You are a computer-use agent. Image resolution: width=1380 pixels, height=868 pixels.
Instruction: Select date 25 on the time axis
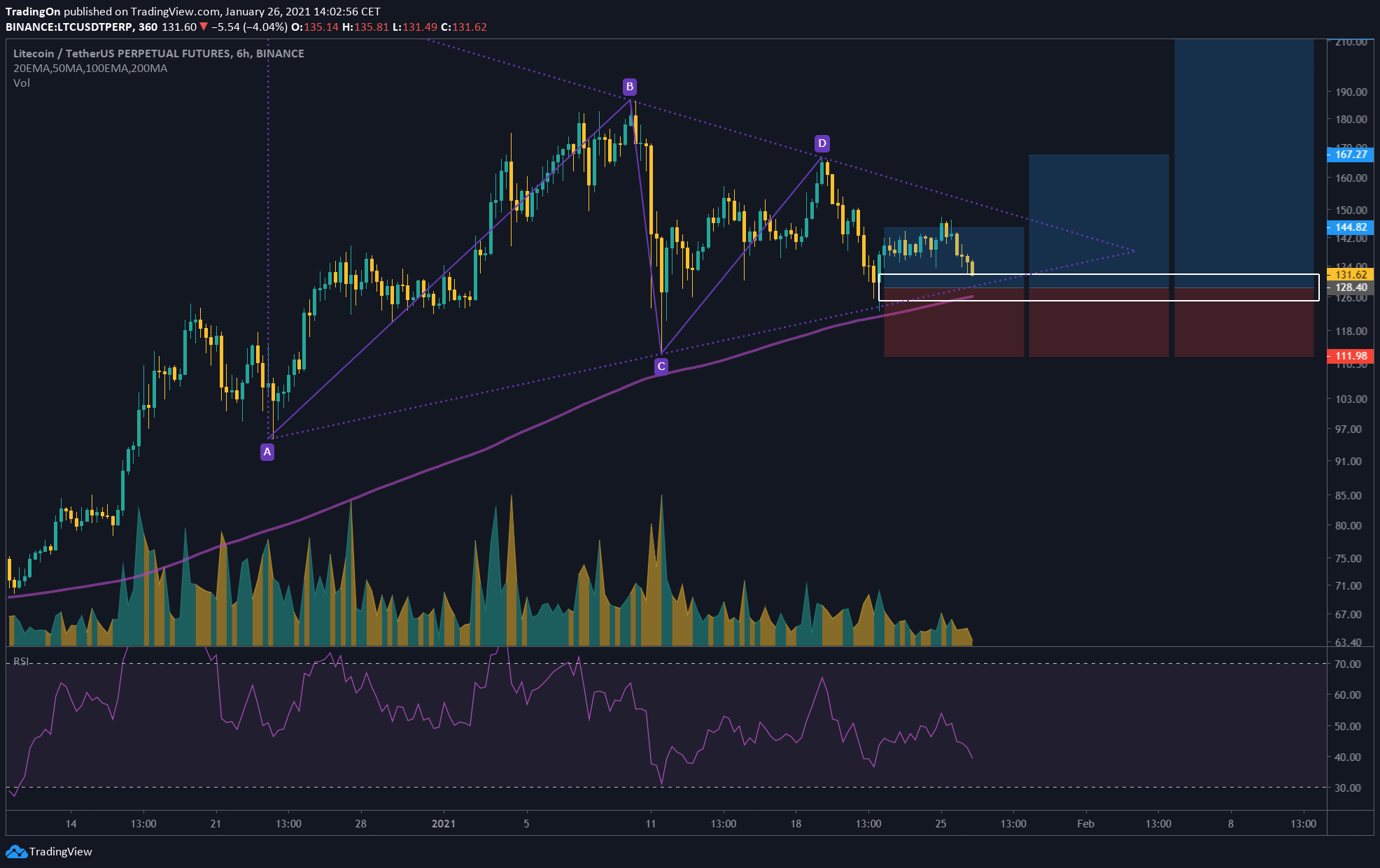pyautogui.click(x=941, y=823)
